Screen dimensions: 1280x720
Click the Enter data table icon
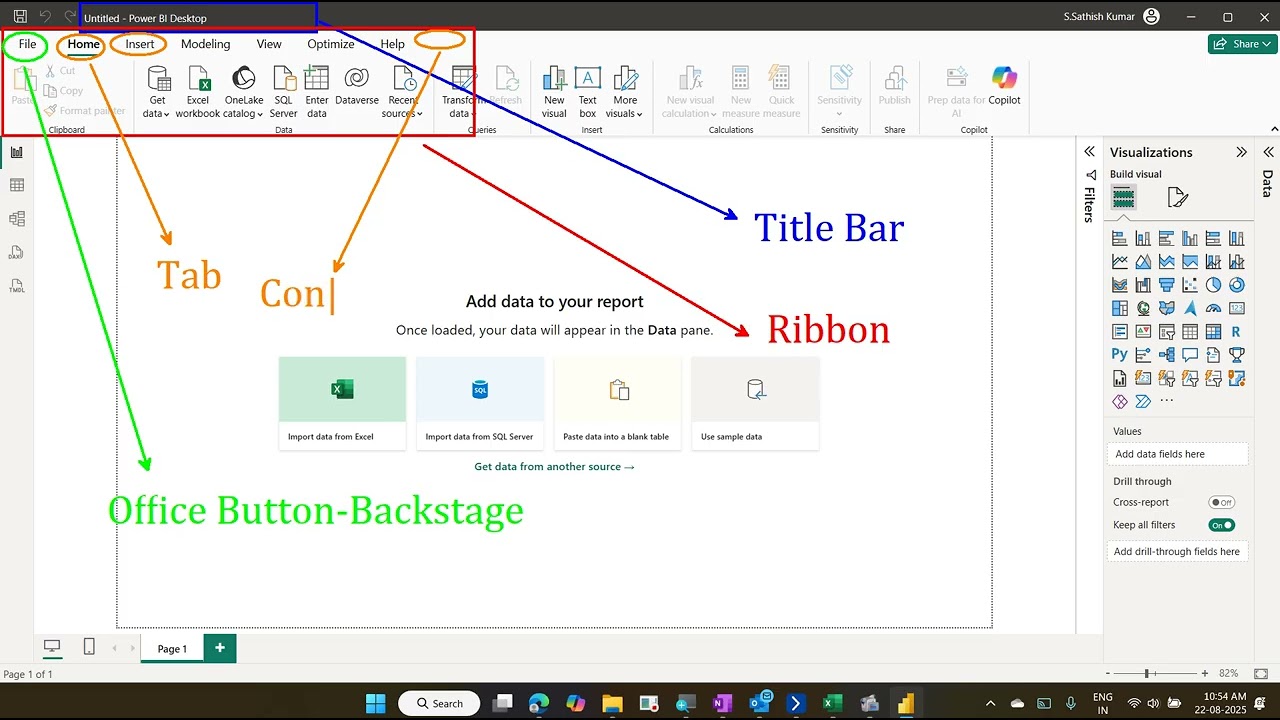point(317,78)
